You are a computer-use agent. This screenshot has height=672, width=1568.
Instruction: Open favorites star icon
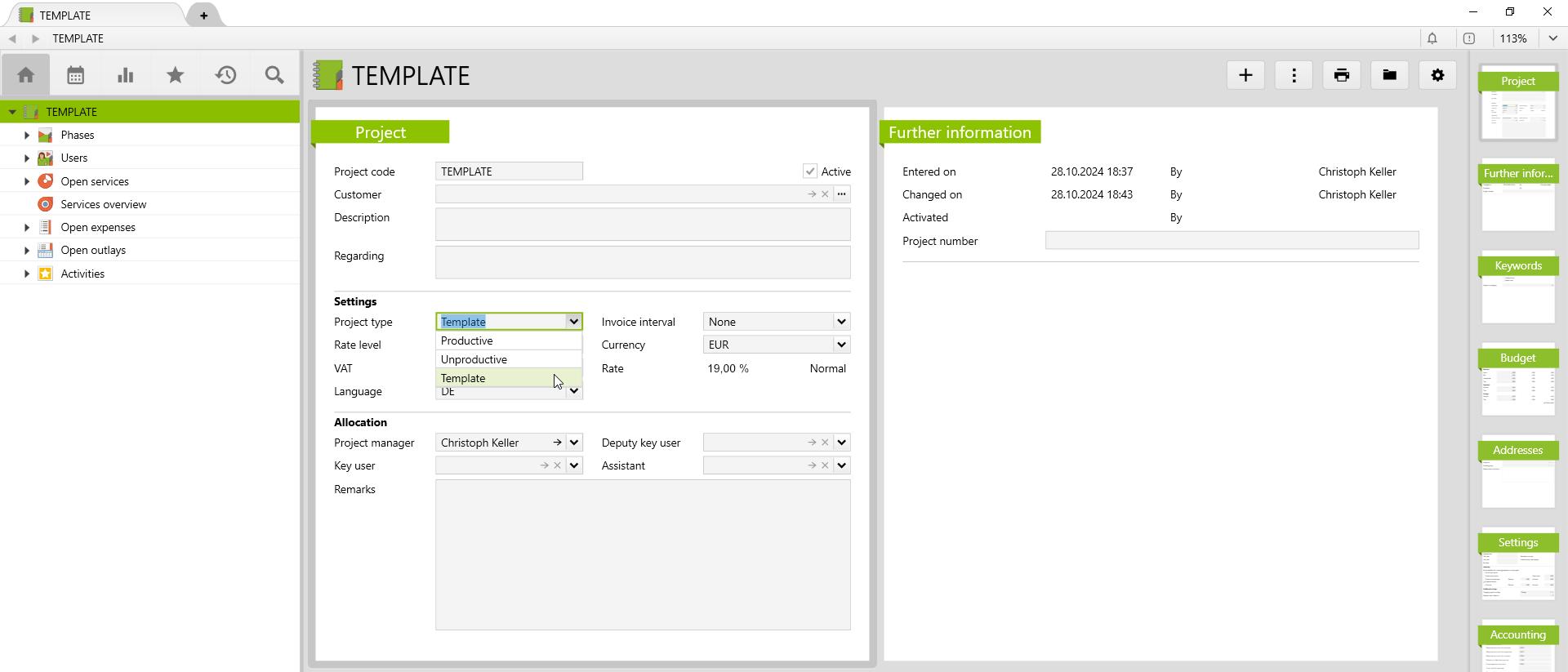pyautogui.click(x=175, y=76)
